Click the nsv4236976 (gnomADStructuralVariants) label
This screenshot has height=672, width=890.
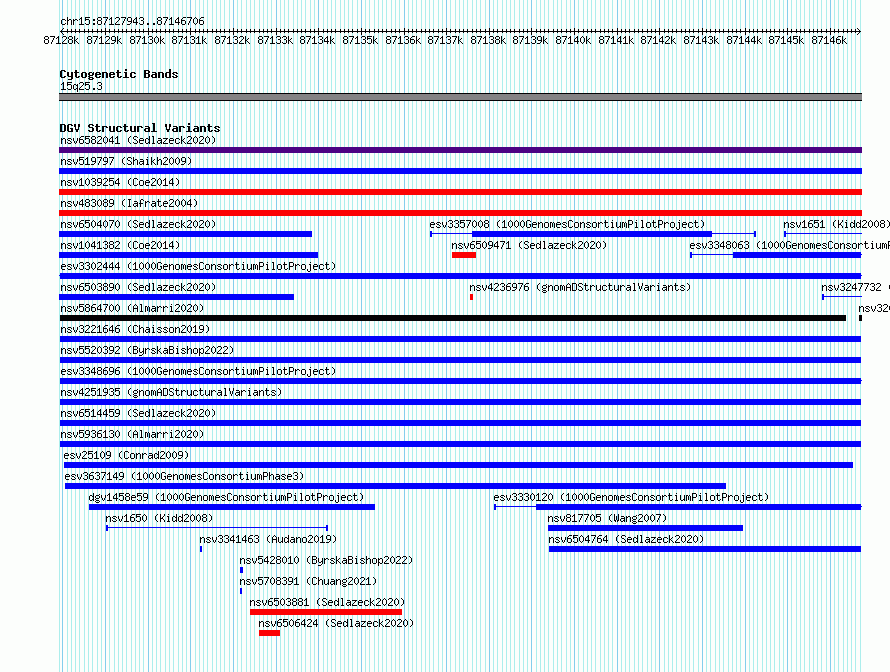580,287
